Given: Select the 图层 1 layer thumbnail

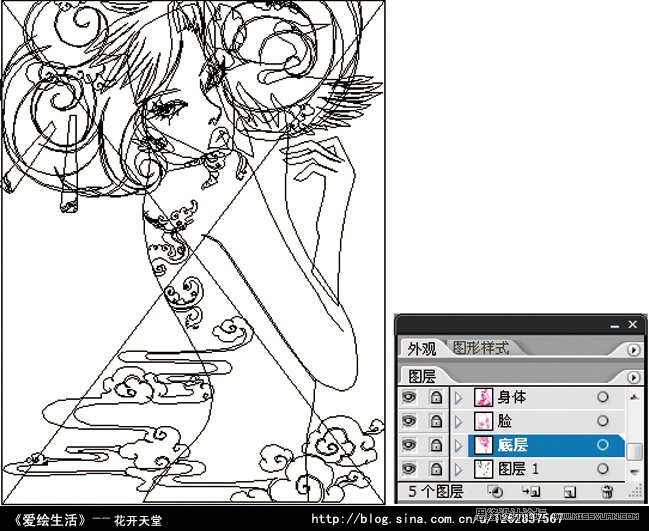Looking at the screenshot, I should click(483, 469).
